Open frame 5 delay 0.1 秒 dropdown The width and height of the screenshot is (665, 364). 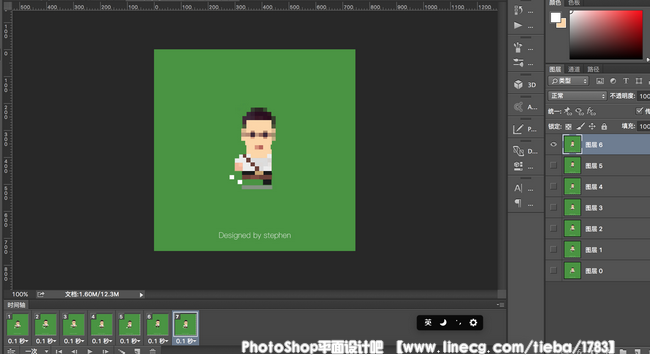pos(130,341)
